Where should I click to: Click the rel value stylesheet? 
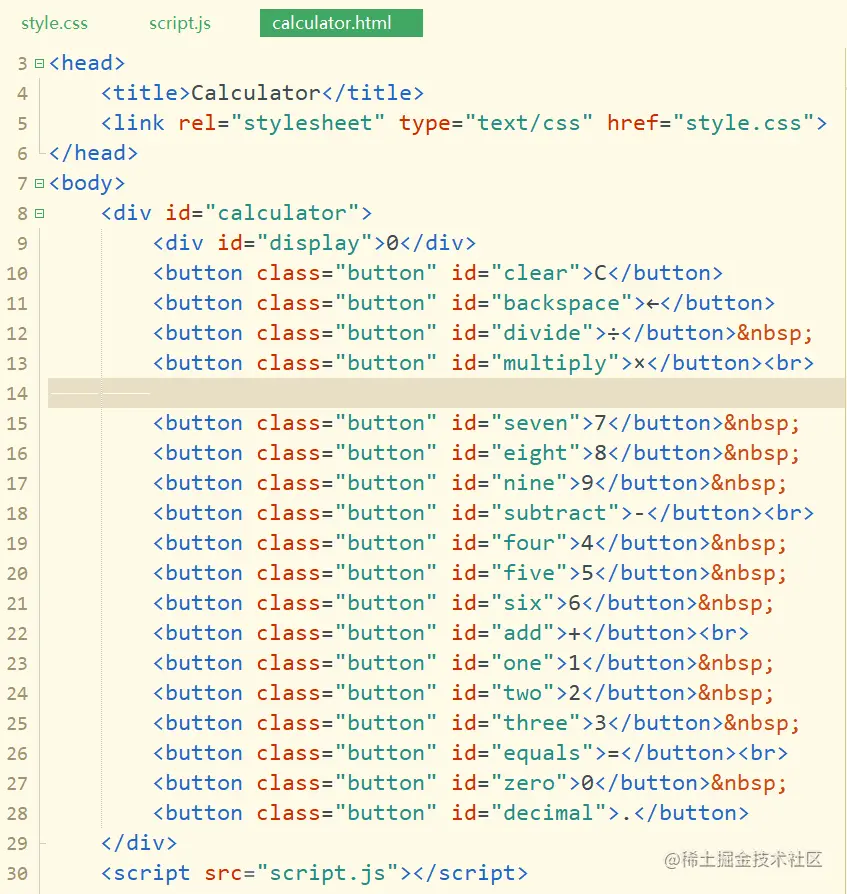click(x=308, y=123)
